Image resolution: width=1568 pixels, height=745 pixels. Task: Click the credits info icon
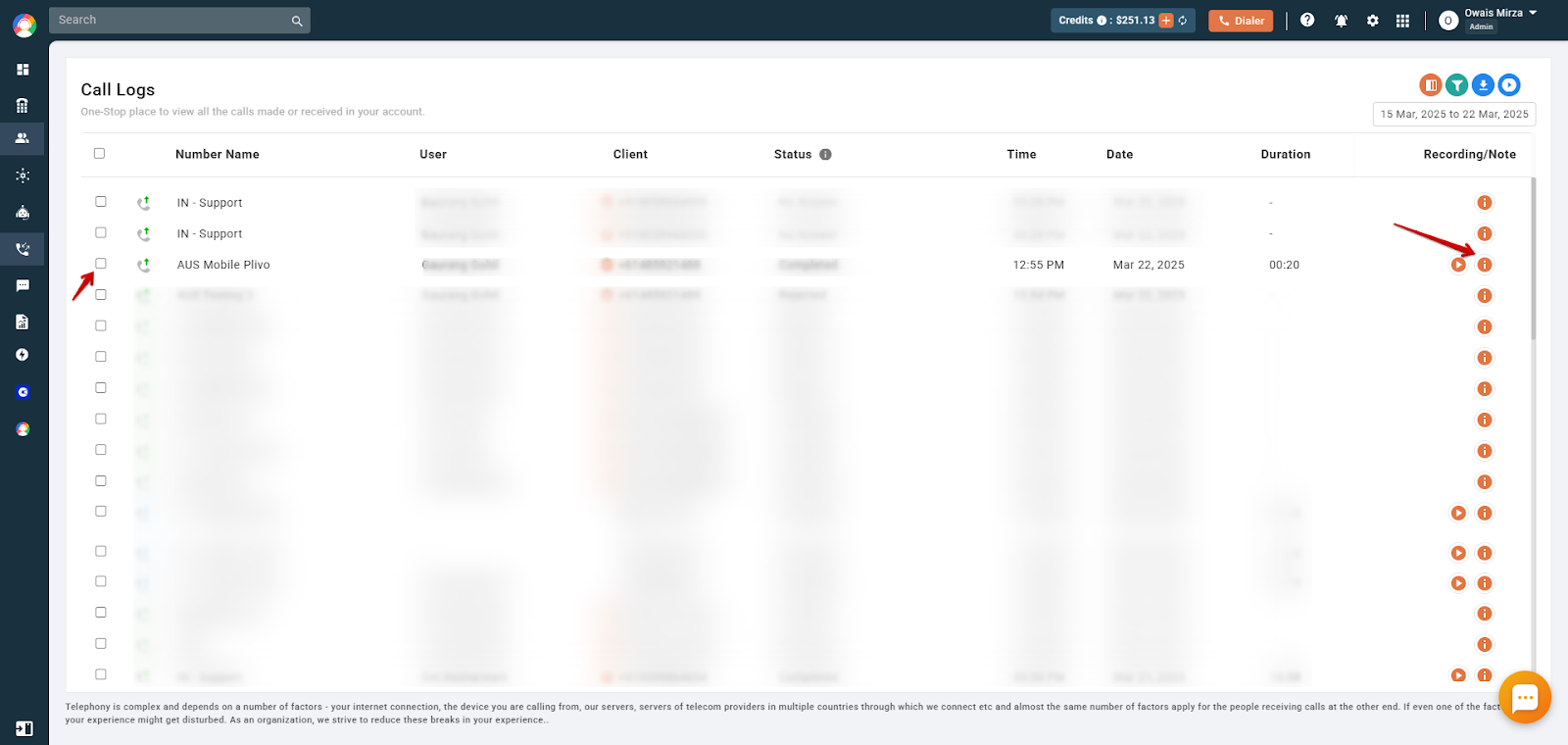[x=1102, y=21]
